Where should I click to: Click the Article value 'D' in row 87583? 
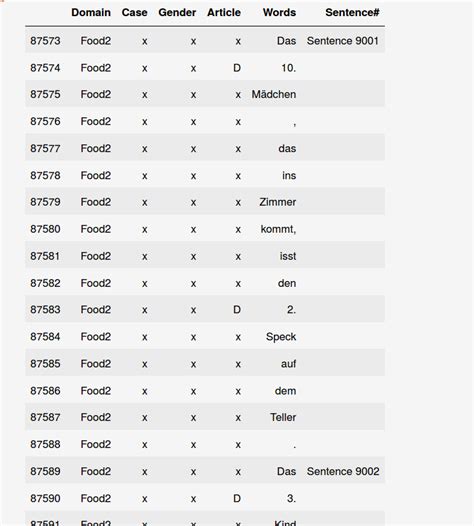coord(237,310)
